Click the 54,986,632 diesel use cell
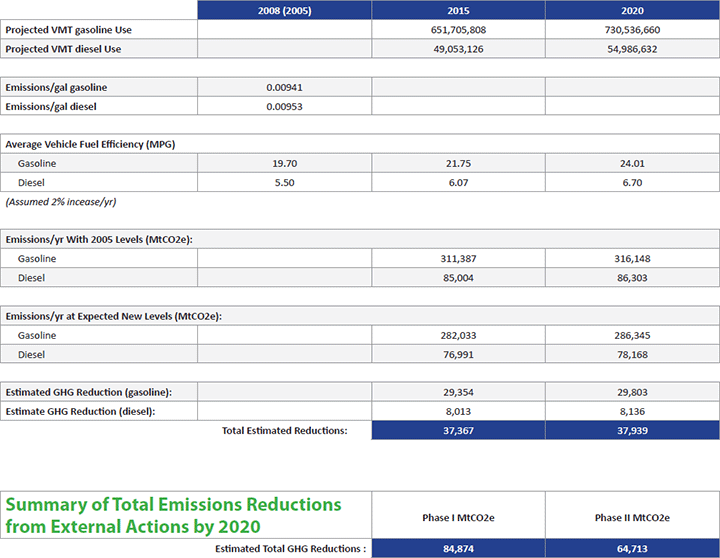The width and height of the screenshot is (720, 558). coord(632,49)
